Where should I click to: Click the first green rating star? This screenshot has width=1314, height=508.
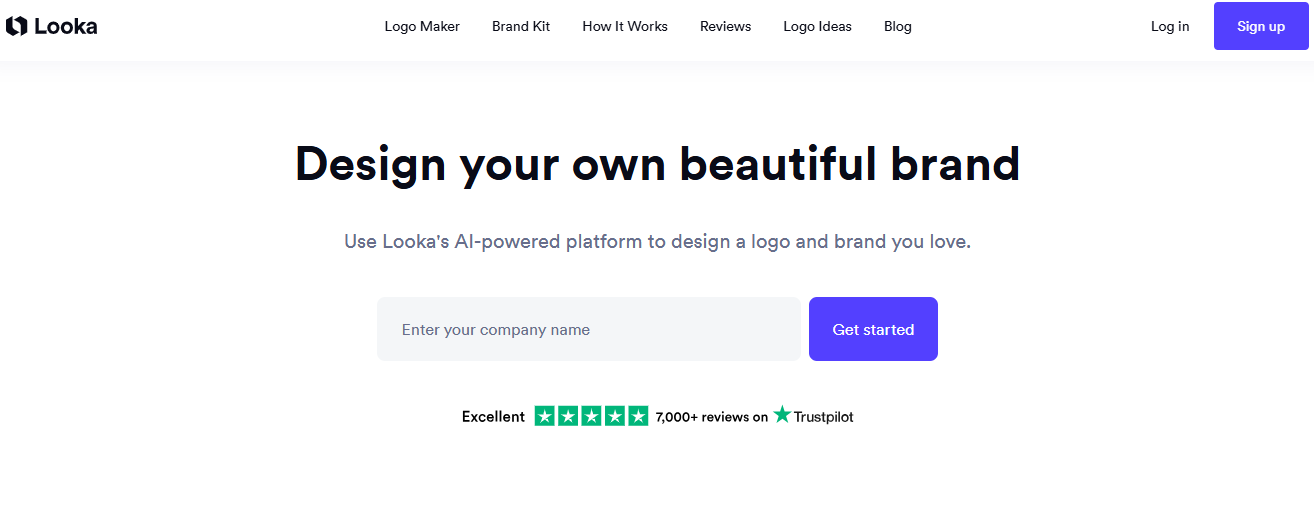point(545,416)
